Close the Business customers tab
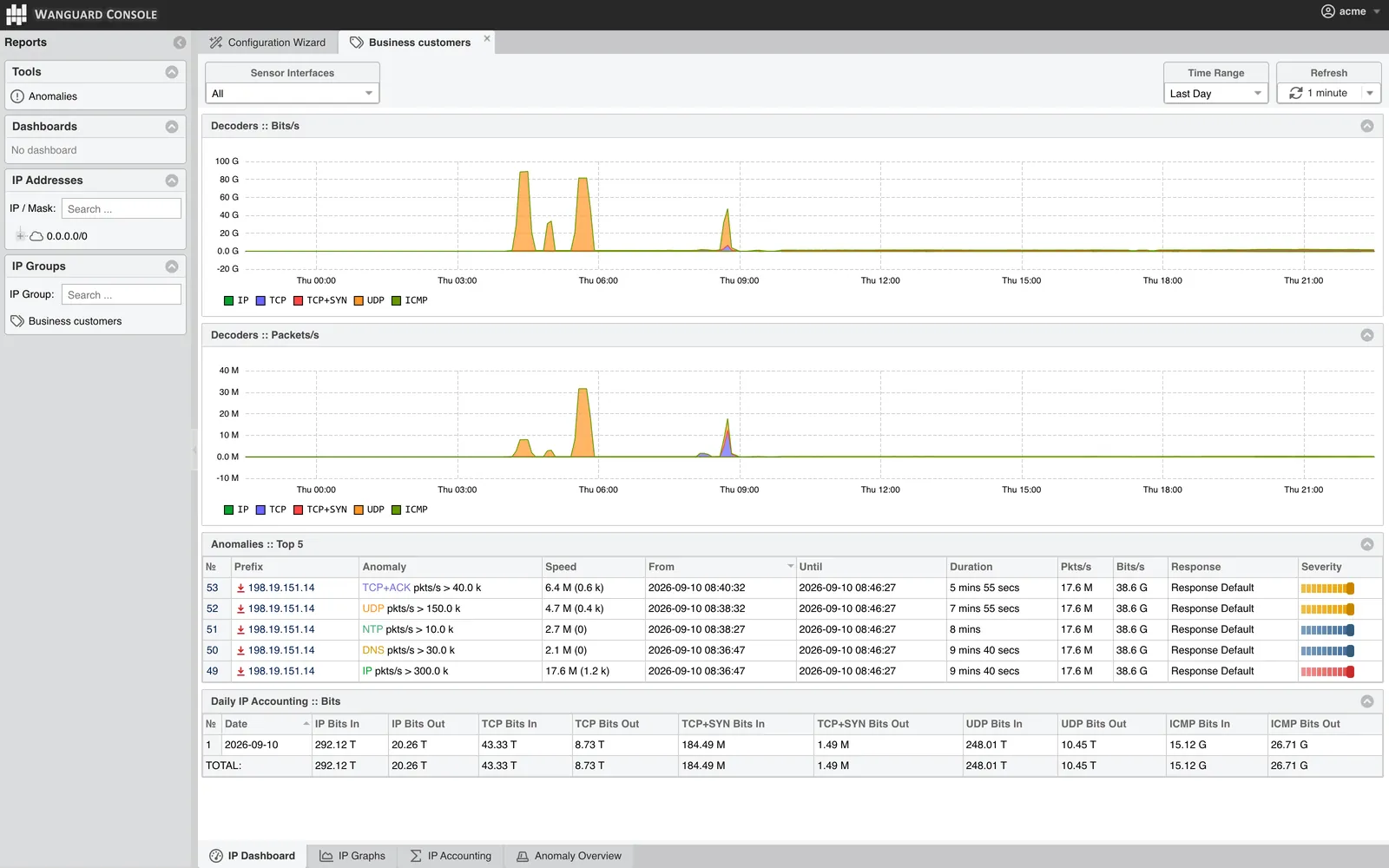 487,38
